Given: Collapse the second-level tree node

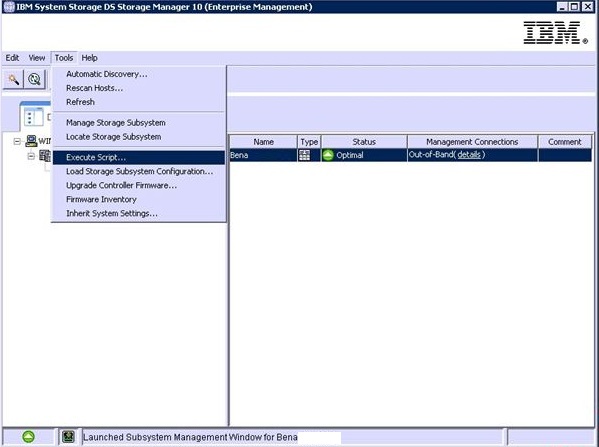Looking at the screenshot, I should (31, 156).
